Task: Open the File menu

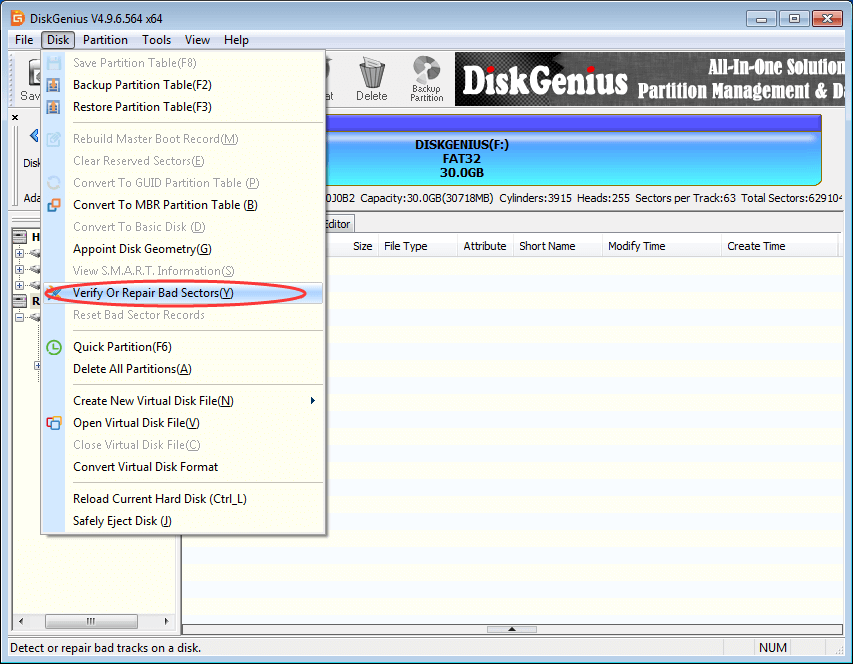Action: [x=24, y=40]
